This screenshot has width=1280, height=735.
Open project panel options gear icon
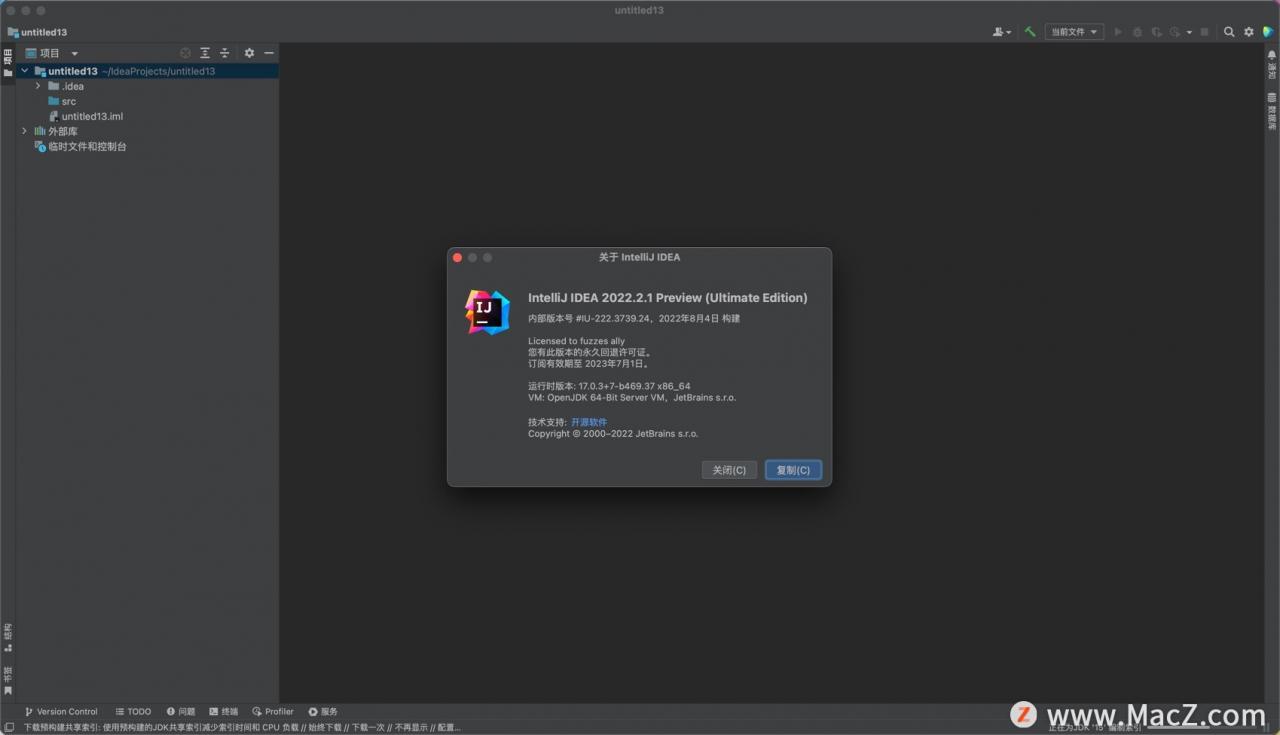click(x=249, y=53)
